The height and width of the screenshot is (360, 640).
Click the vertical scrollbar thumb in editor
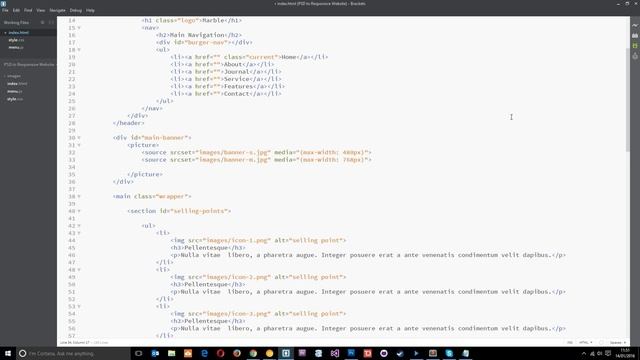pos(627,100)
